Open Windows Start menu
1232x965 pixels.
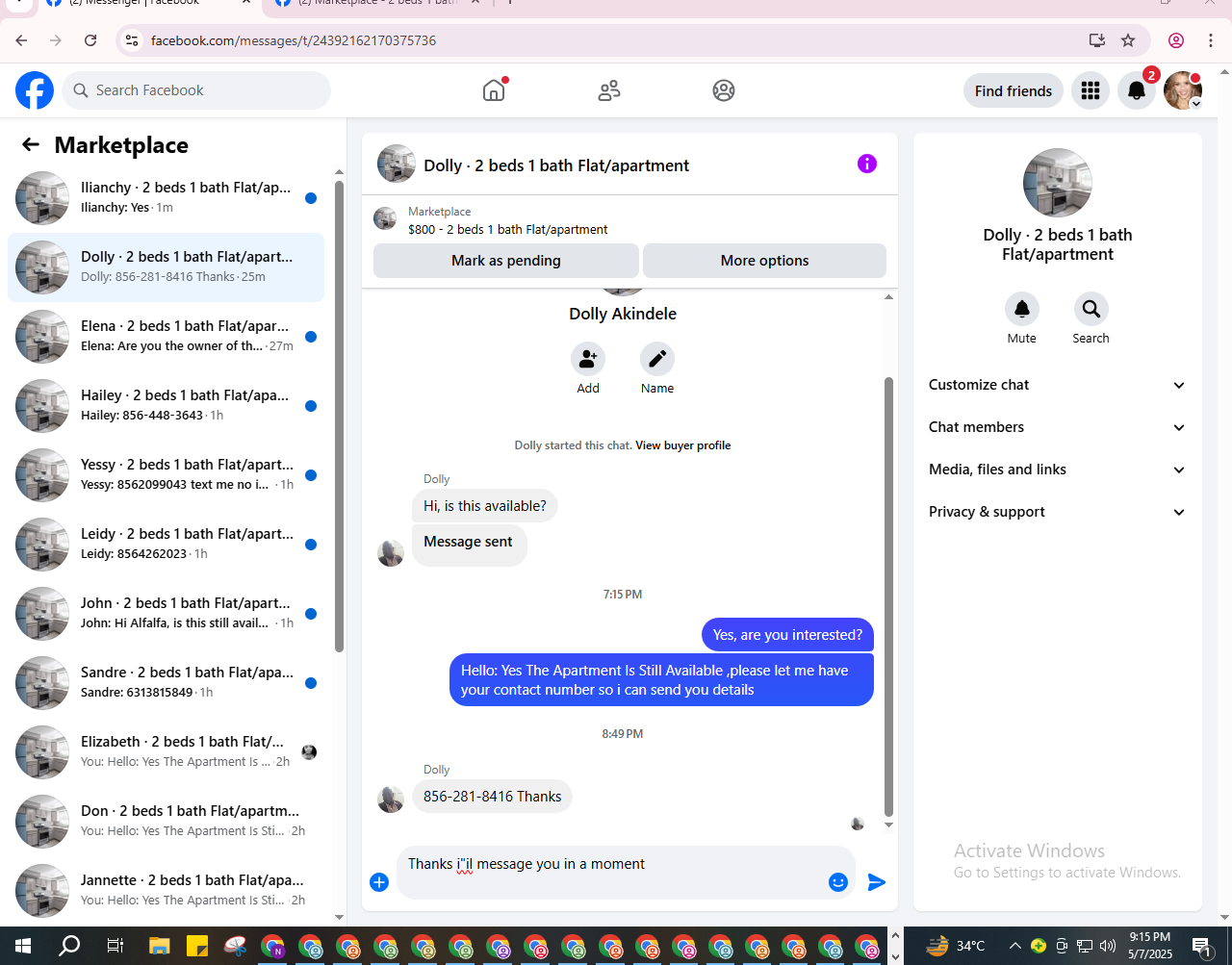(x=23, y=946)
